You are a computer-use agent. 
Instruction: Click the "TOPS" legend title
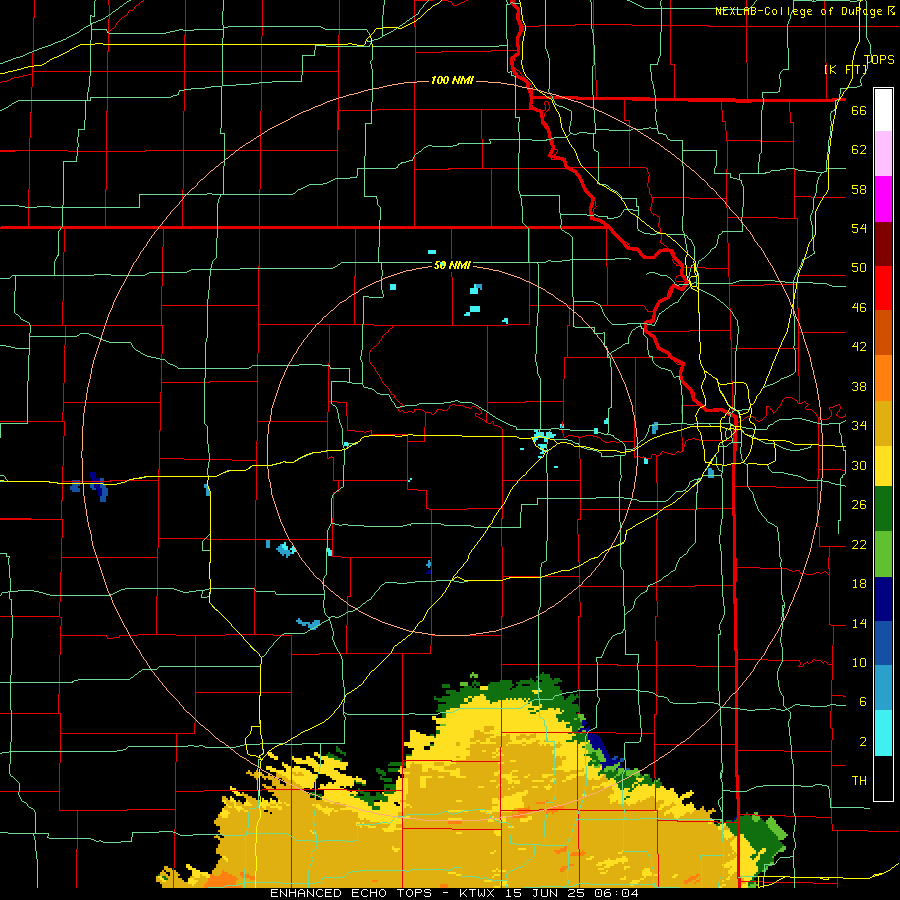pyautogui.click(x=879, y=59)
